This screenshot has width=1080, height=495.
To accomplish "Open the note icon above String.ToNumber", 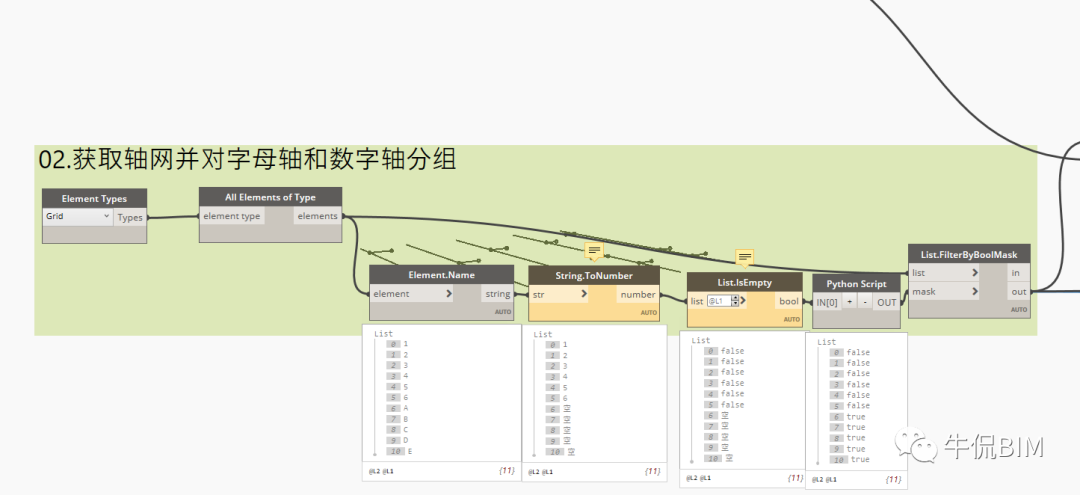I will [594, 251].
